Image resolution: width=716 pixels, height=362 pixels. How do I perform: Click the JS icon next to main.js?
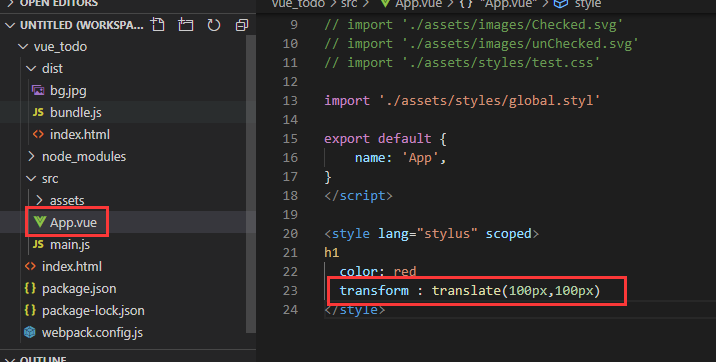point(38,244)
